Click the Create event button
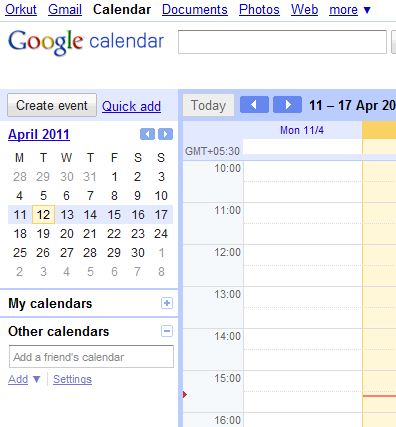Image resolution: width=396 pixels, height=427 pixels. 52,105
